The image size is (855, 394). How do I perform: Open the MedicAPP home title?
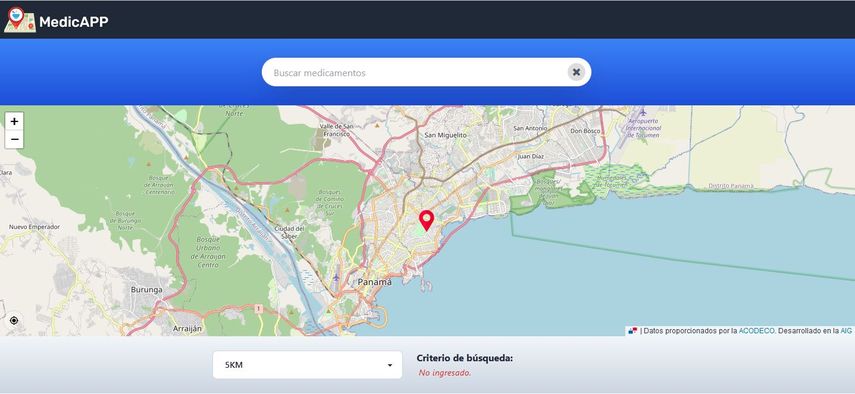[74, 22]
